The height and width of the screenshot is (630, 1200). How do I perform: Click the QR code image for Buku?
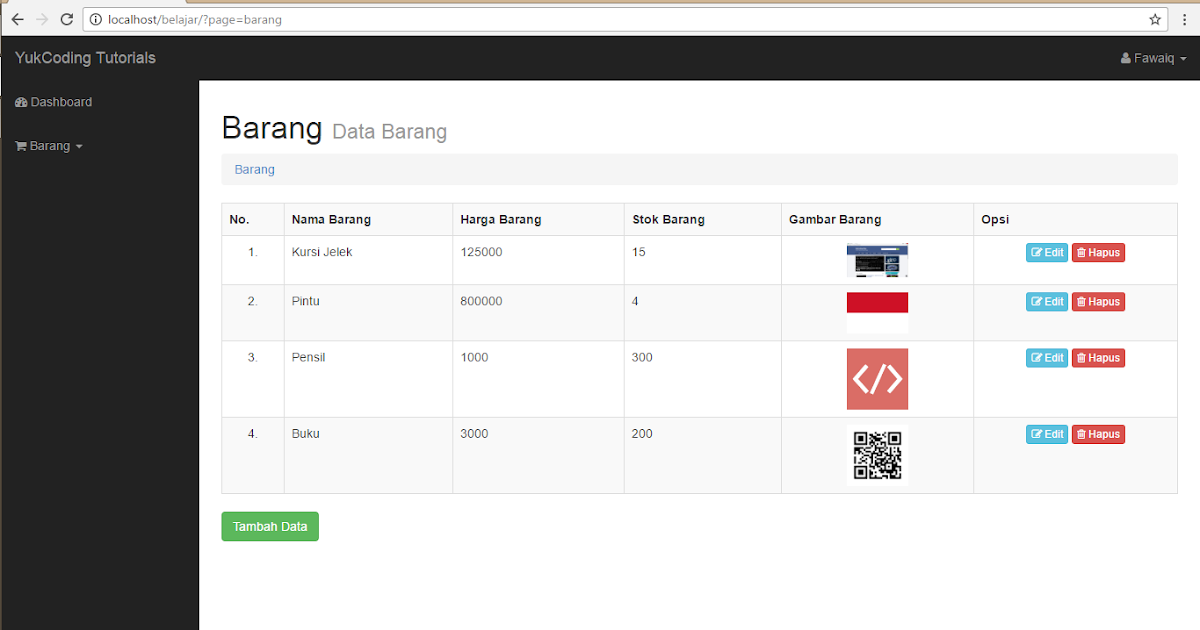[877, 455]
